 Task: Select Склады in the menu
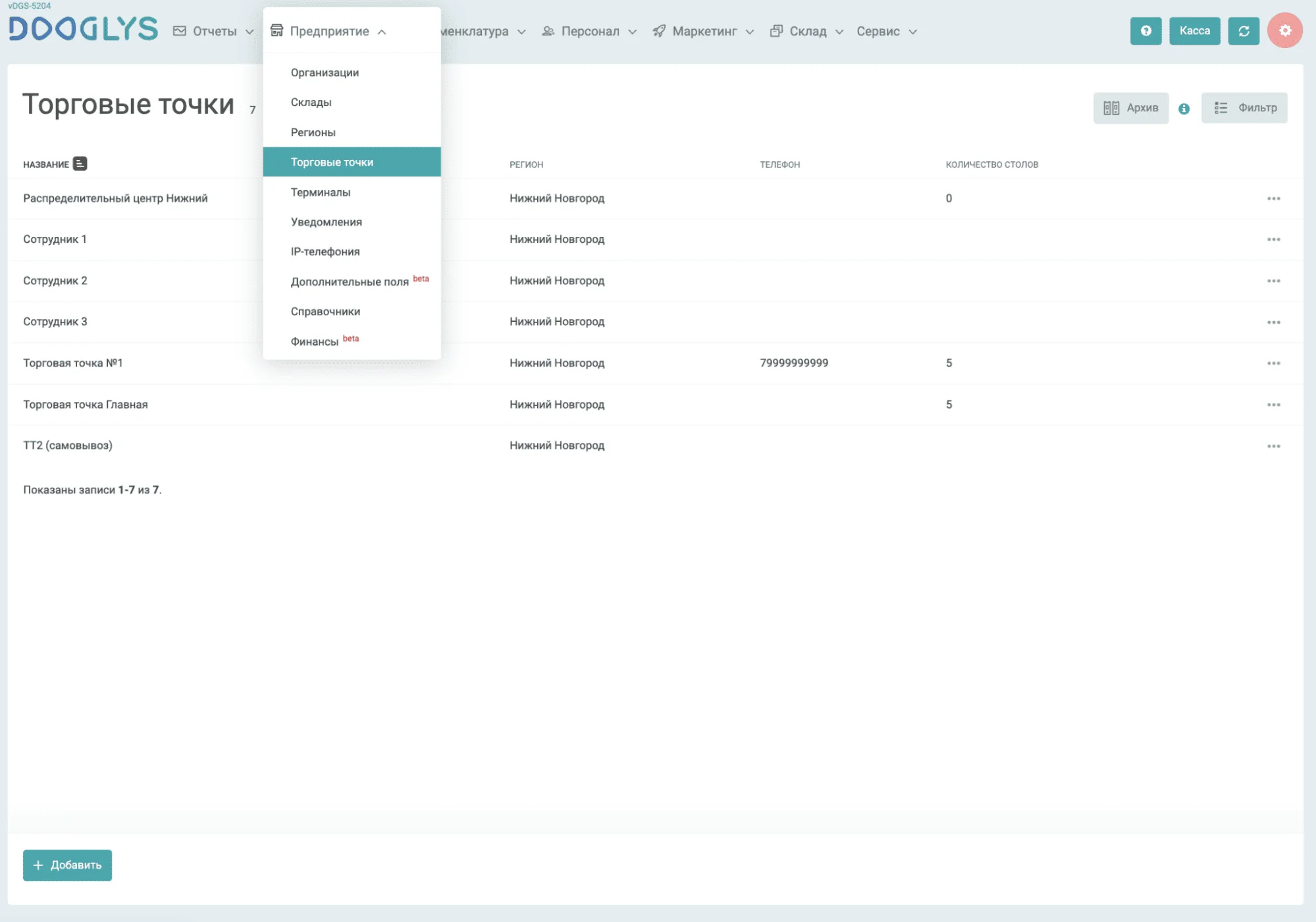coord(352,102)
